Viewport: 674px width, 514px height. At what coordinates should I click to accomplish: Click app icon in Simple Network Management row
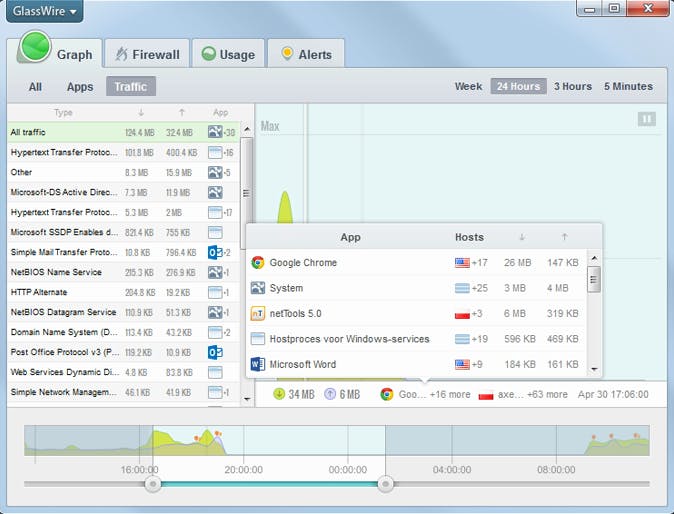(x=215, y=392)
